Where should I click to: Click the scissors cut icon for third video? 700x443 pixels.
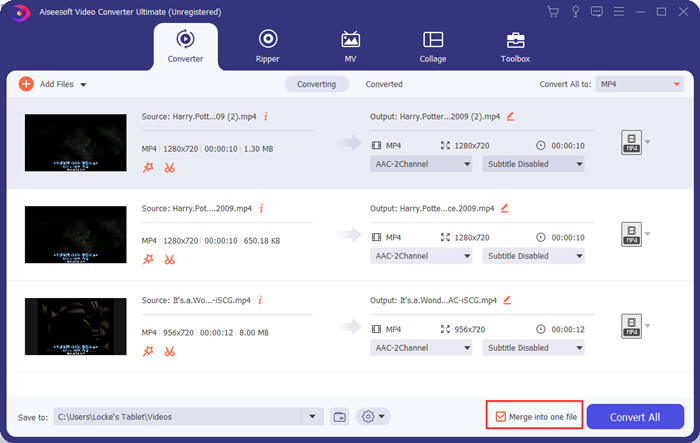(170, 351)
